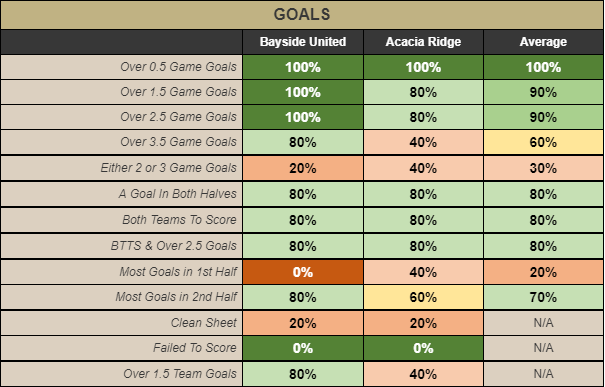Click Bayside United's Over 3.5 Game Goals value
This screenshot has width=605, height=387.
303,142
